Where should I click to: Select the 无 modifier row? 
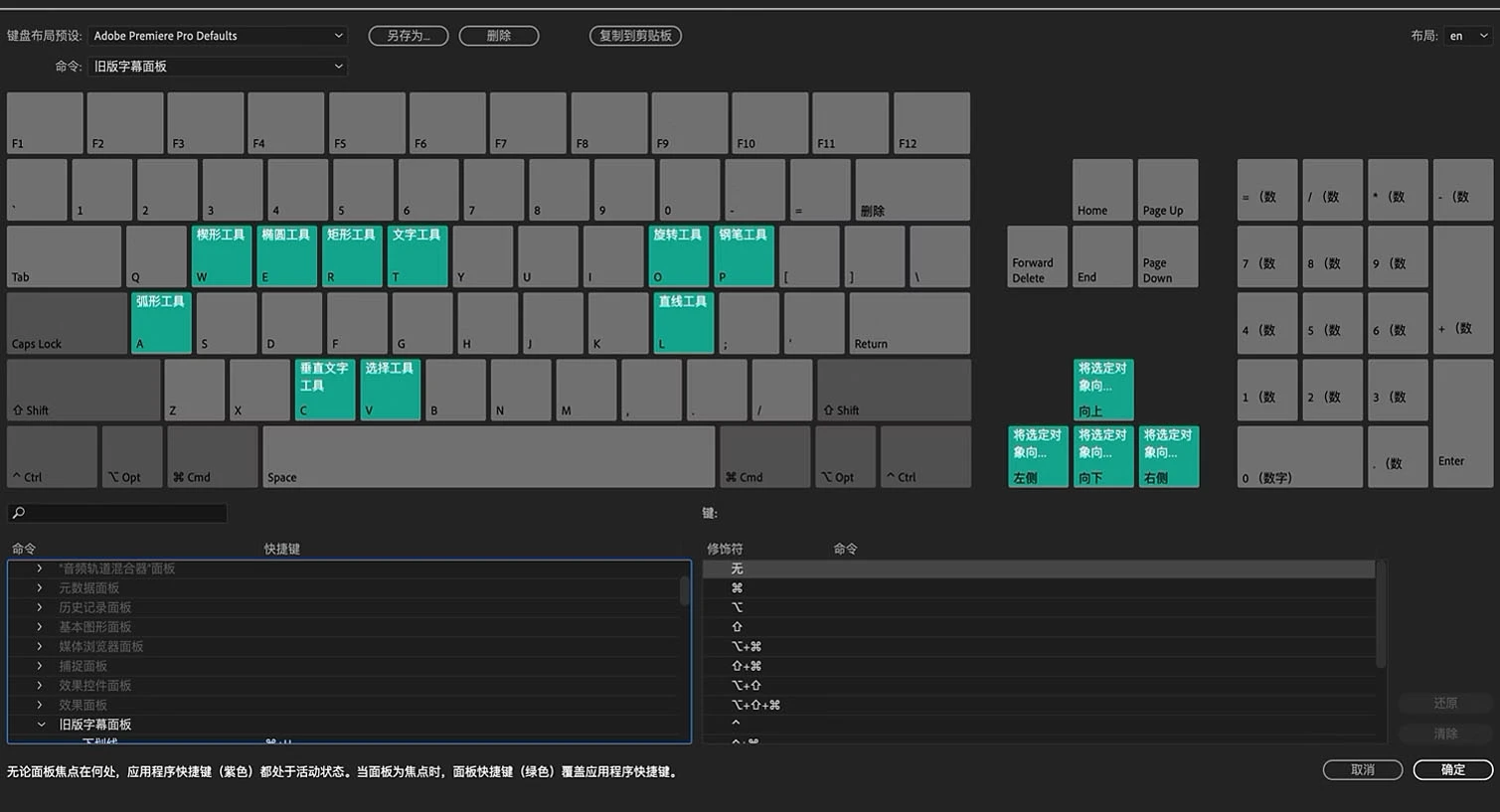click(x=1039, y=569)
